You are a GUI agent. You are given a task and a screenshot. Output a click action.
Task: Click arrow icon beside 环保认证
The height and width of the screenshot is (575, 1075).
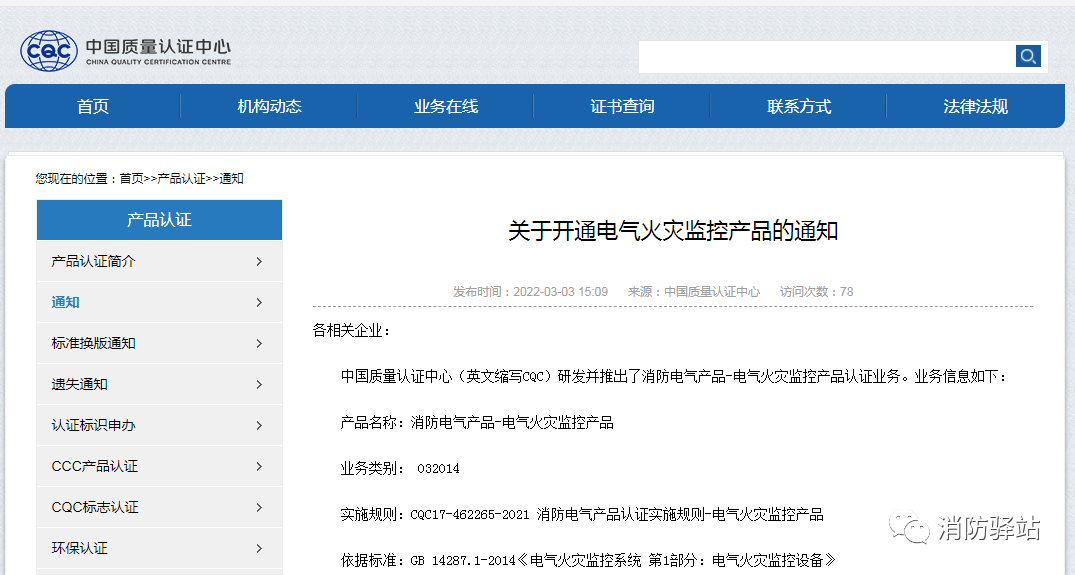point(259,549)
